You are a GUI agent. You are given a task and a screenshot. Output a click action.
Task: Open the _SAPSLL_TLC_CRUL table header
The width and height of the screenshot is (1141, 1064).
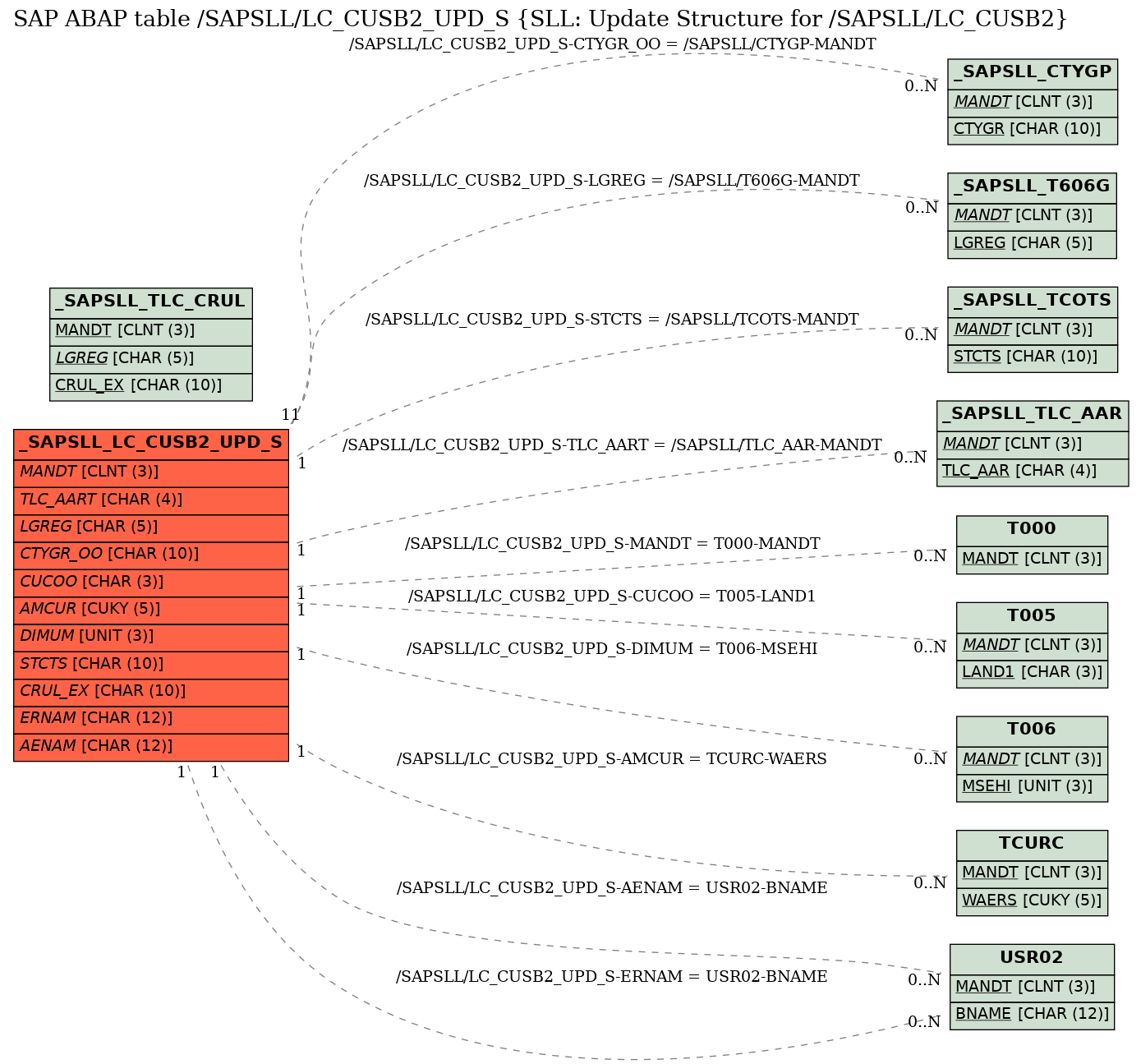pyautogui.click(x=151, y=302)
